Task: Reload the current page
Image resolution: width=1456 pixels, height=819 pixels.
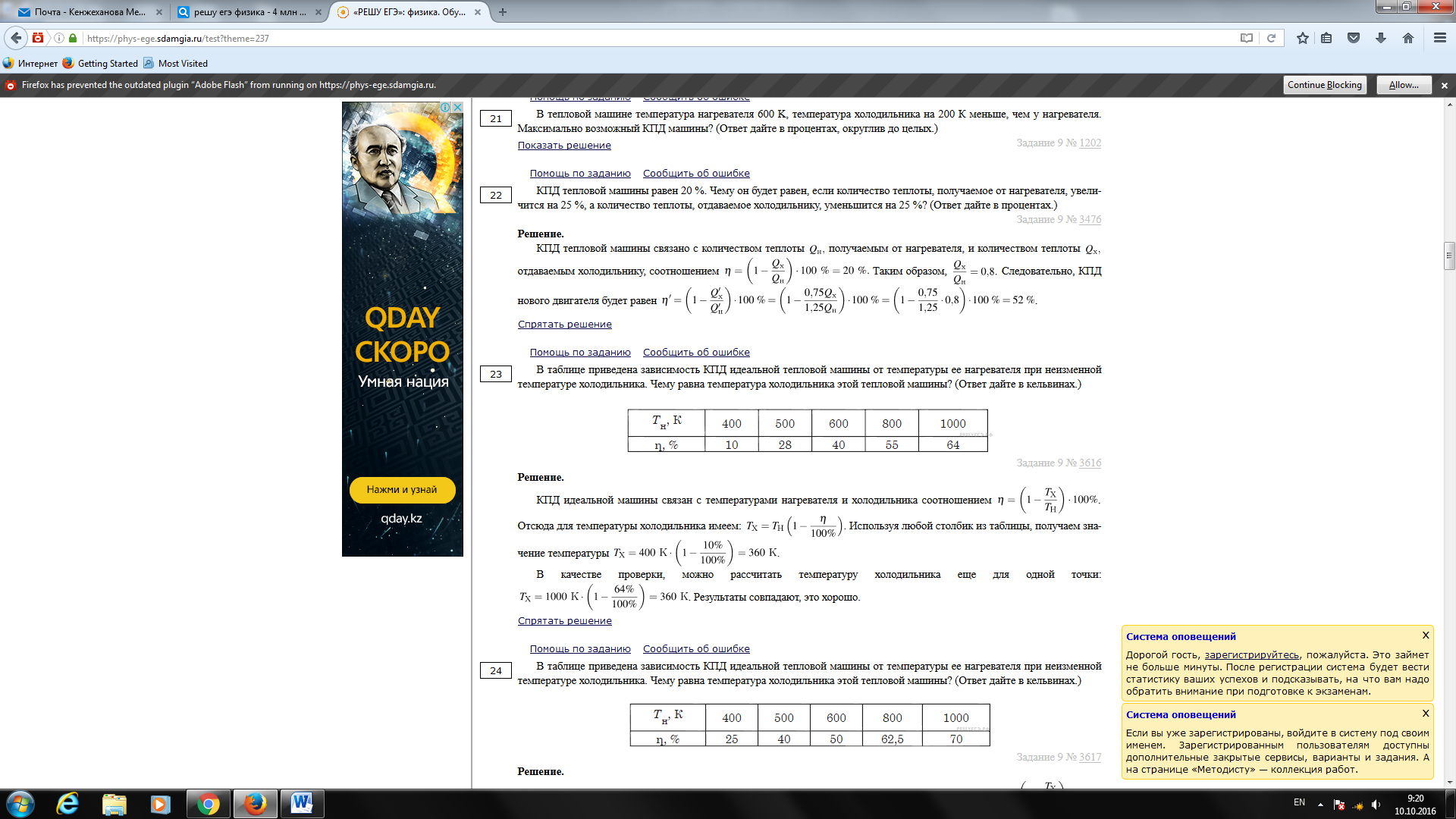Action: tap(1272, 38)
